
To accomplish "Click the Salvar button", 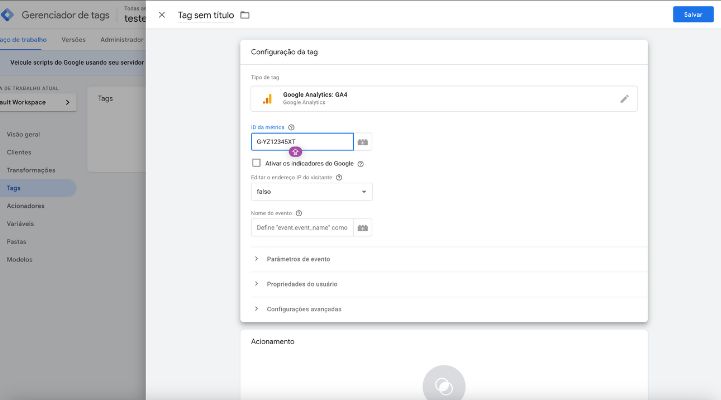I will pyautogui.click(x=693, y=15).
